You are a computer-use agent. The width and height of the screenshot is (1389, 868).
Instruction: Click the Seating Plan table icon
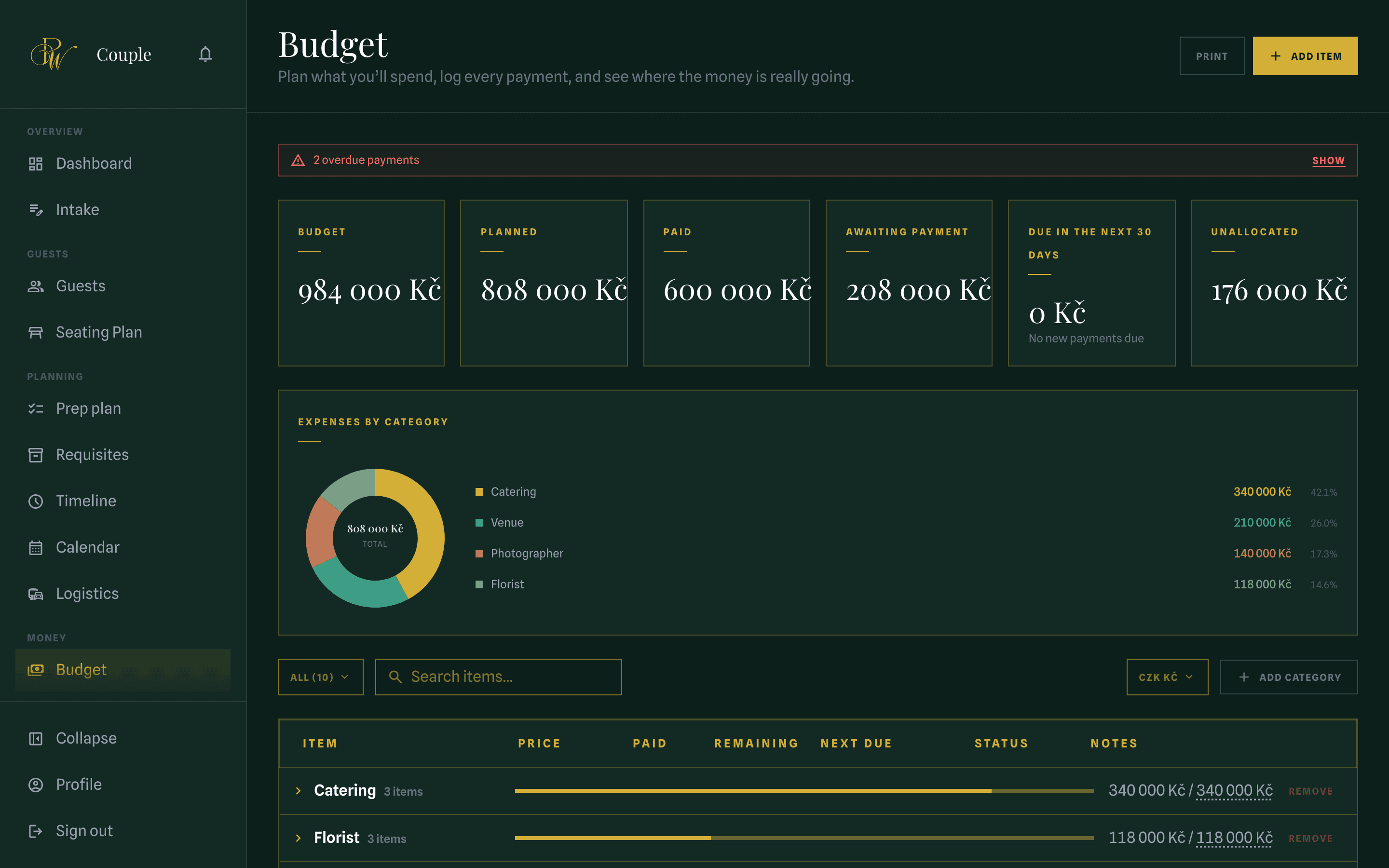point(36,332)
